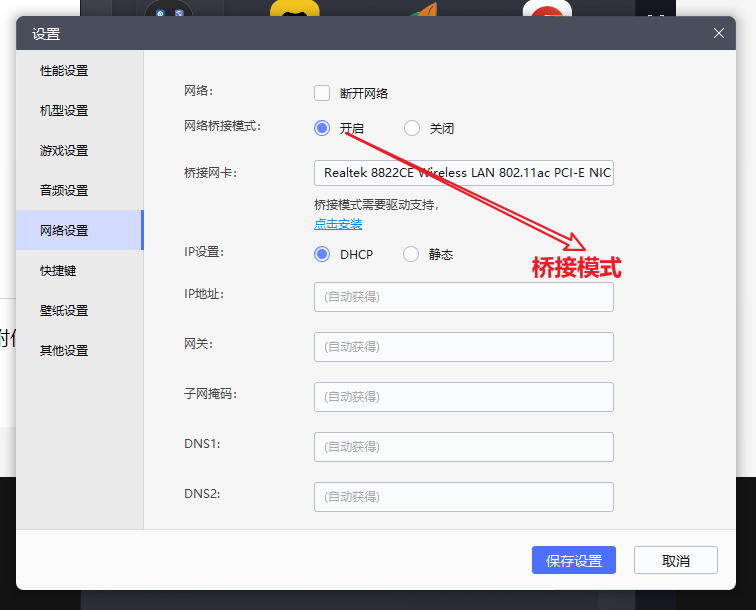Enable bridge mode with the 开启 radio
This screenshot has width=756, height=610.
click(x=322, y=128)
